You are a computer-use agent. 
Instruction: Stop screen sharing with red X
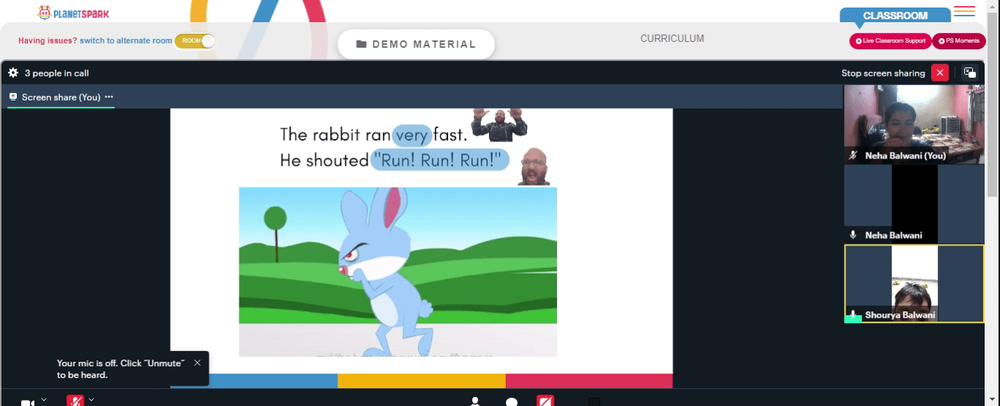coord(939,73)
